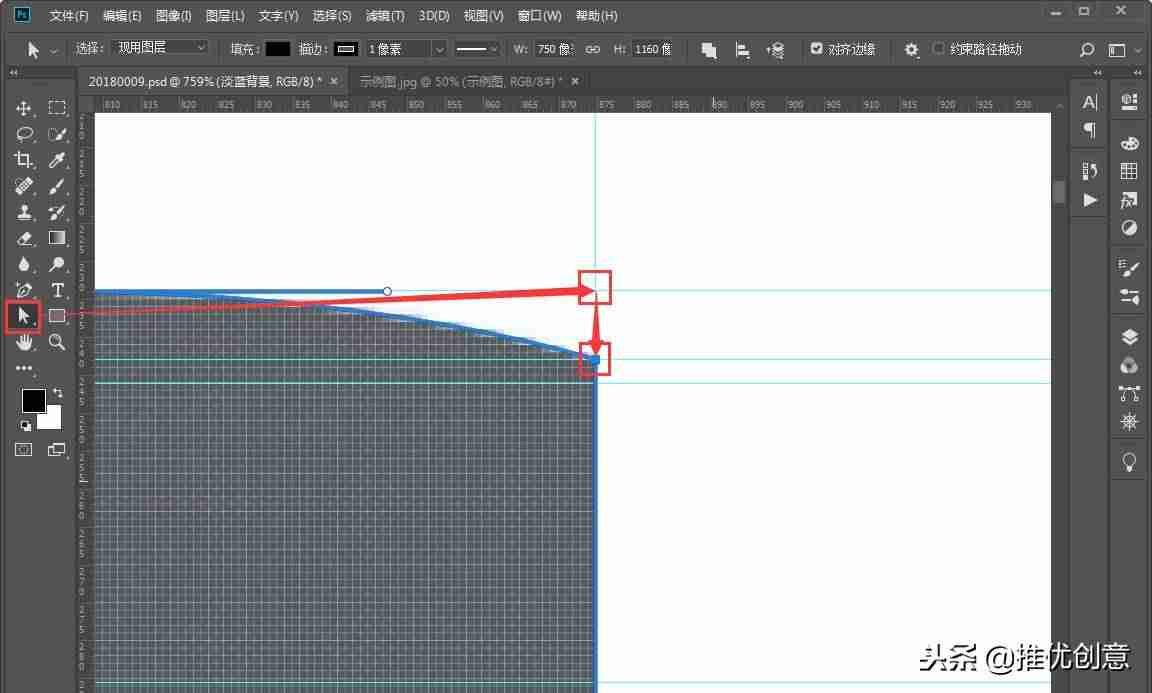Open the stroke line style dropdown

tap(476, 49)
